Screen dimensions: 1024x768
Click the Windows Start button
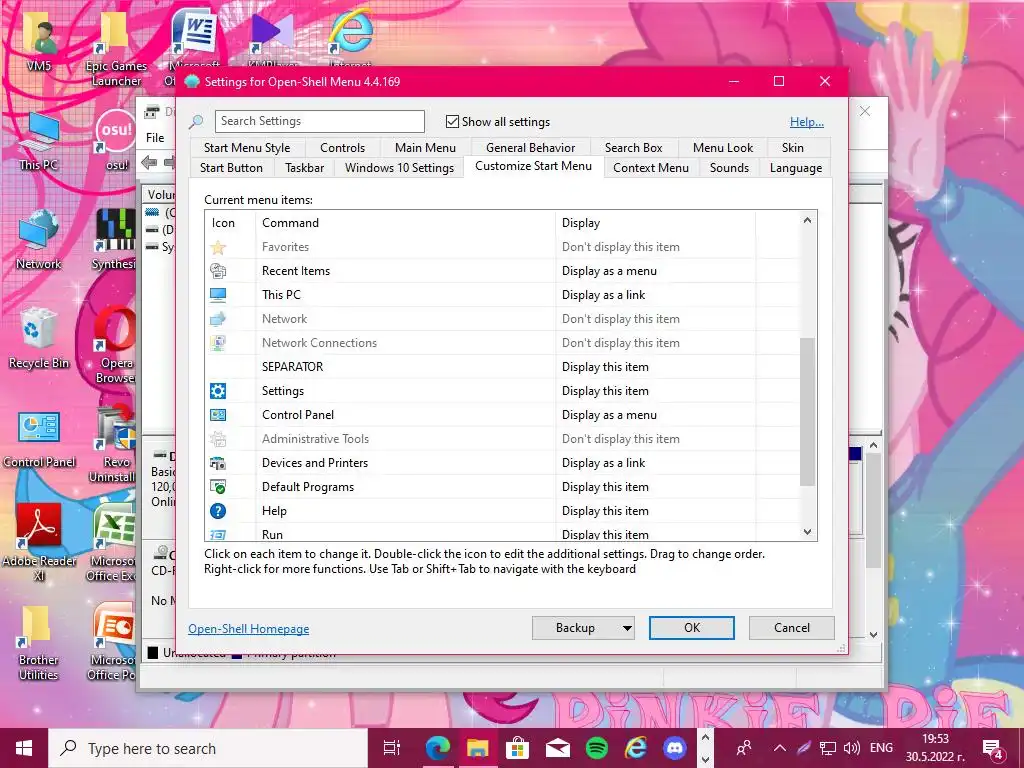click(24, 748)
